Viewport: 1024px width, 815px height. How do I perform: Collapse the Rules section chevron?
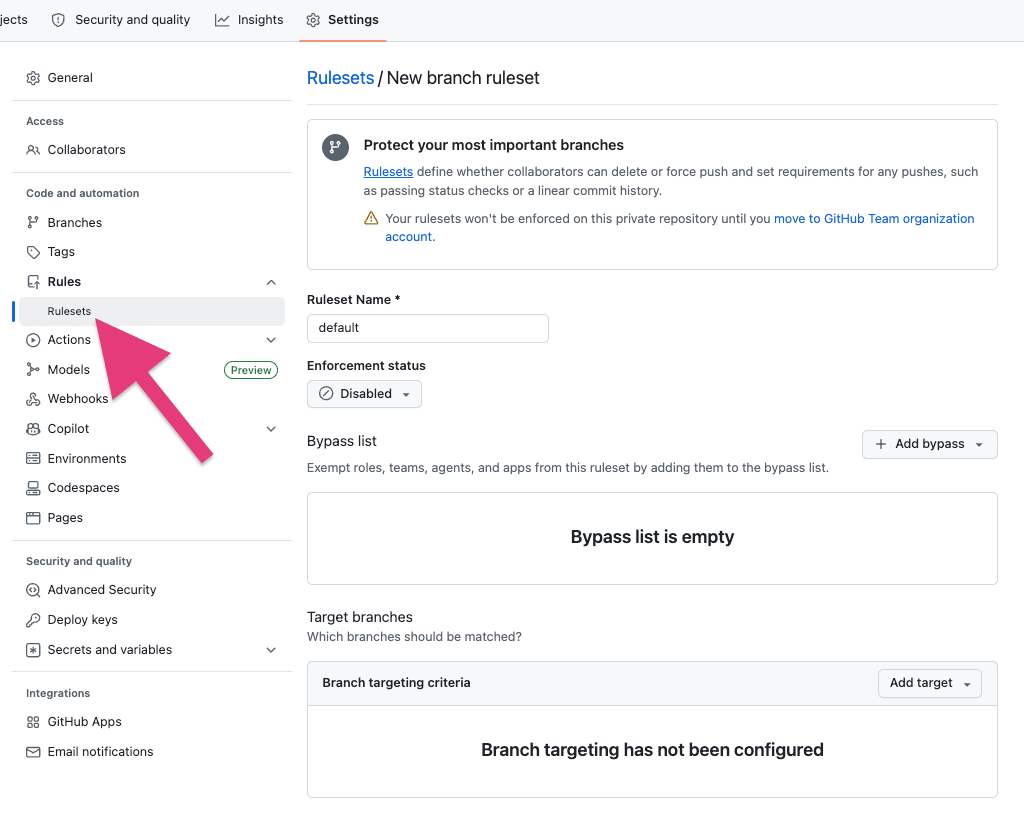pyautogui.click(x=271, y=282)
